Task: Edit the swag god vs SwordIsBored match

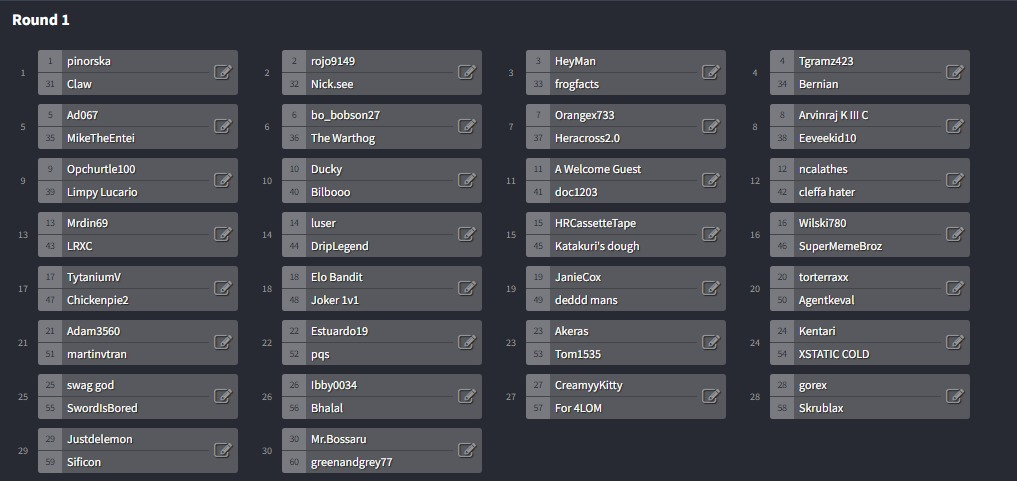Action: [223, 396]
